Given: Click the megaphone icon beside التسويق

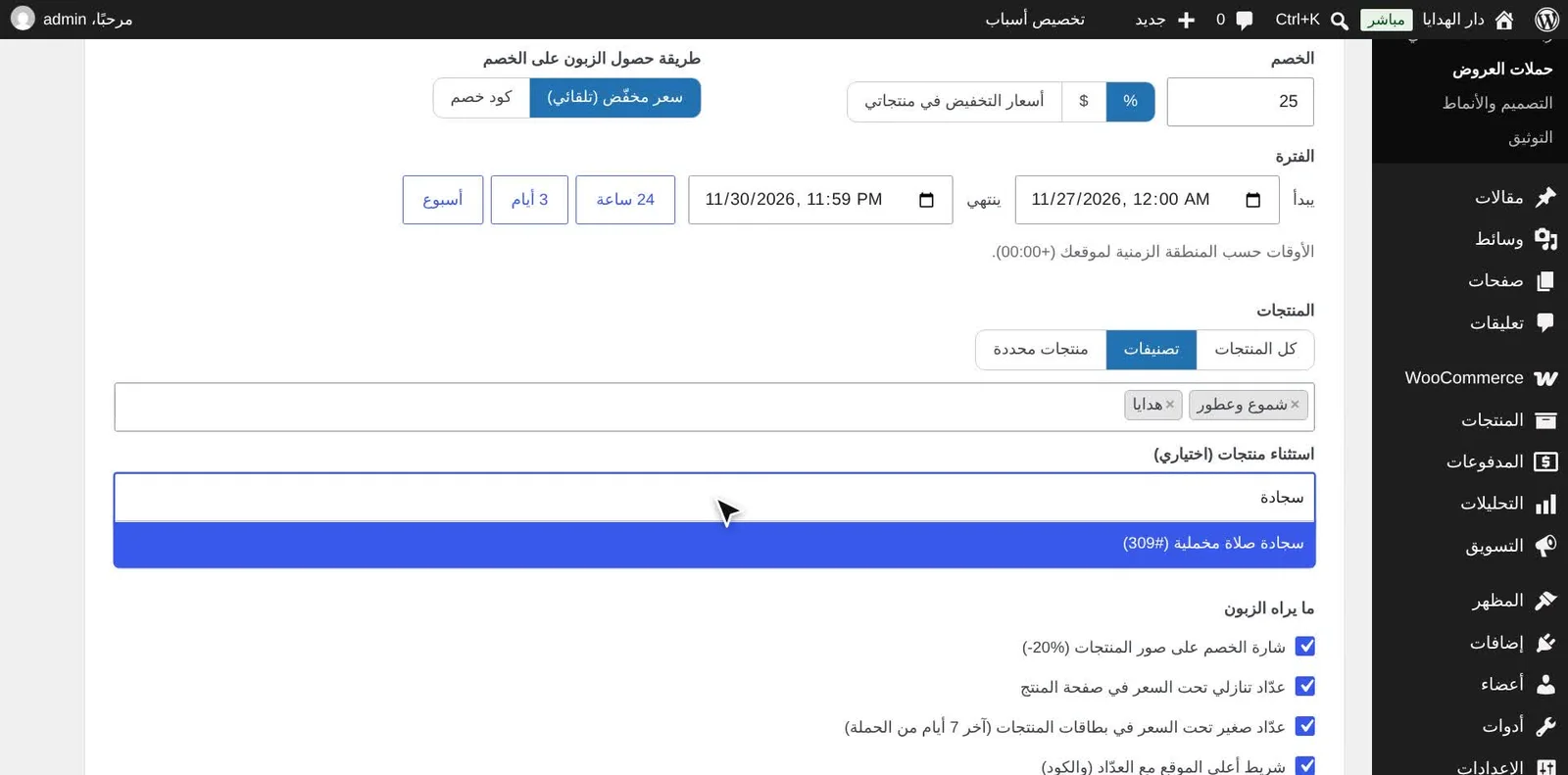Looking at the screenshot, I should coord(1545,546).
